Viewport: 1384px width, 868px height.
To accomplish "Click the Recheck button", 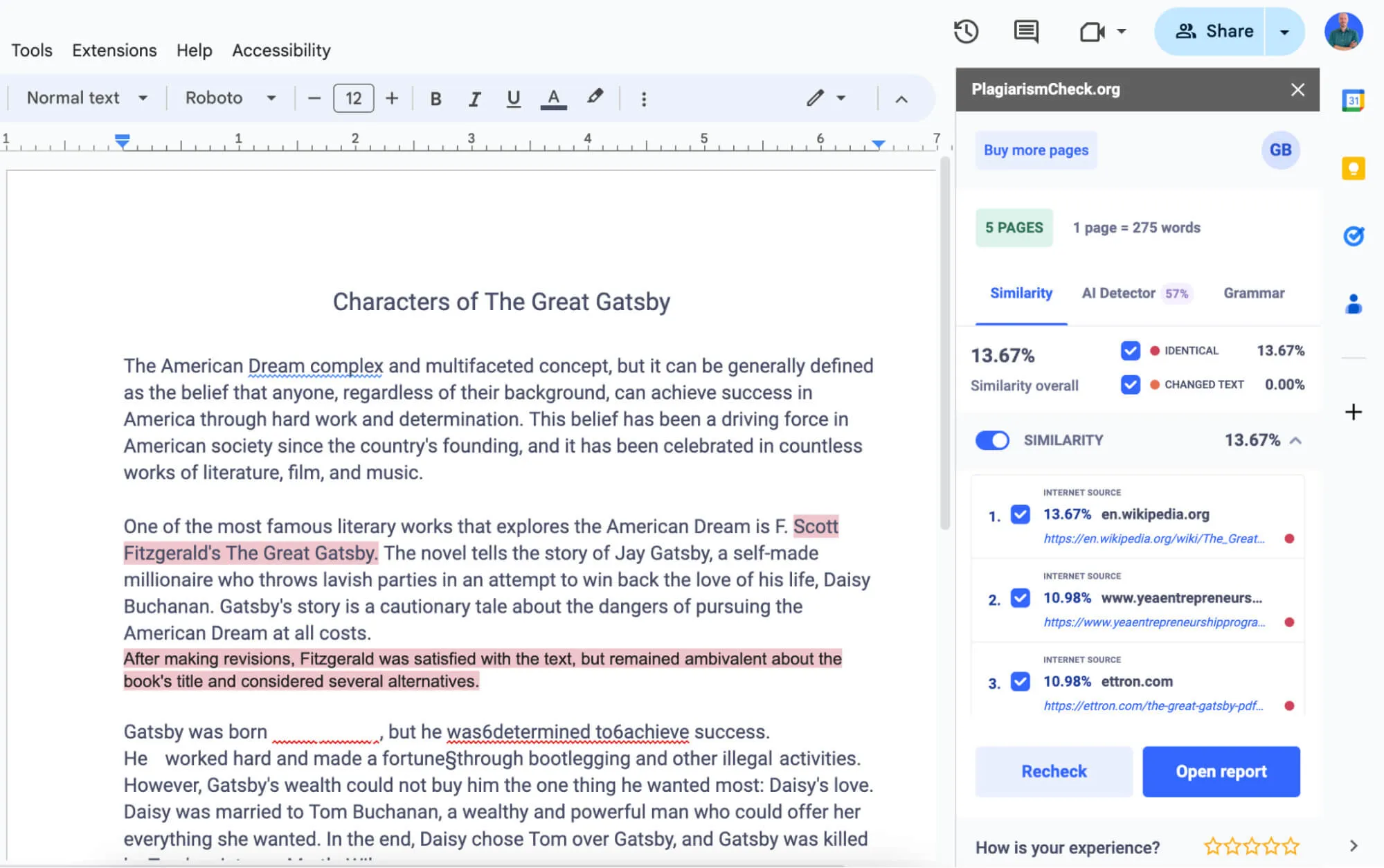I will pos(1054,771).
